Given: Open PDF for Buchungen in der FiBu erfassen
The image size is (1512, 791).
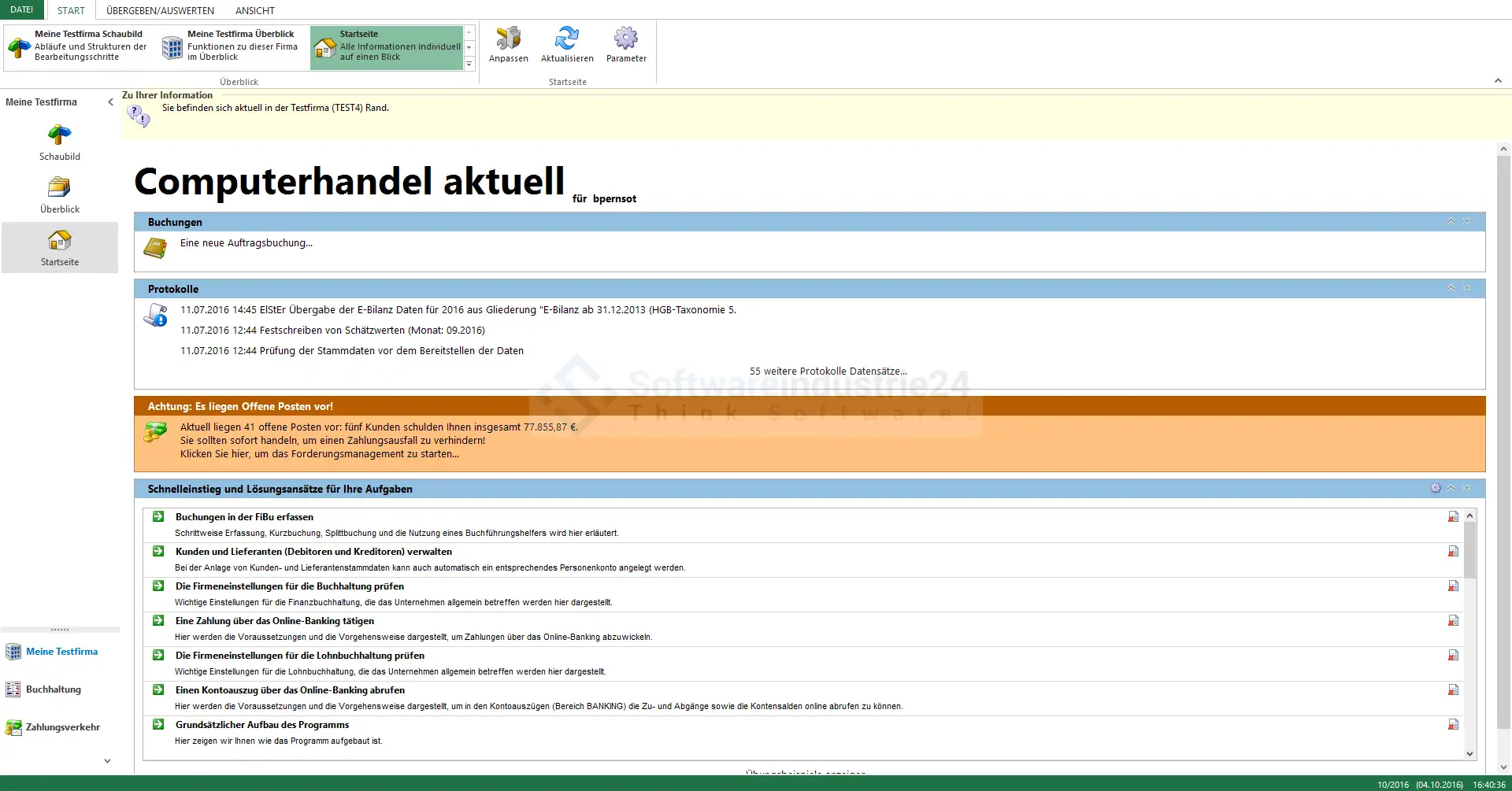Looking at the screenshot, I should coord(1453,517).
